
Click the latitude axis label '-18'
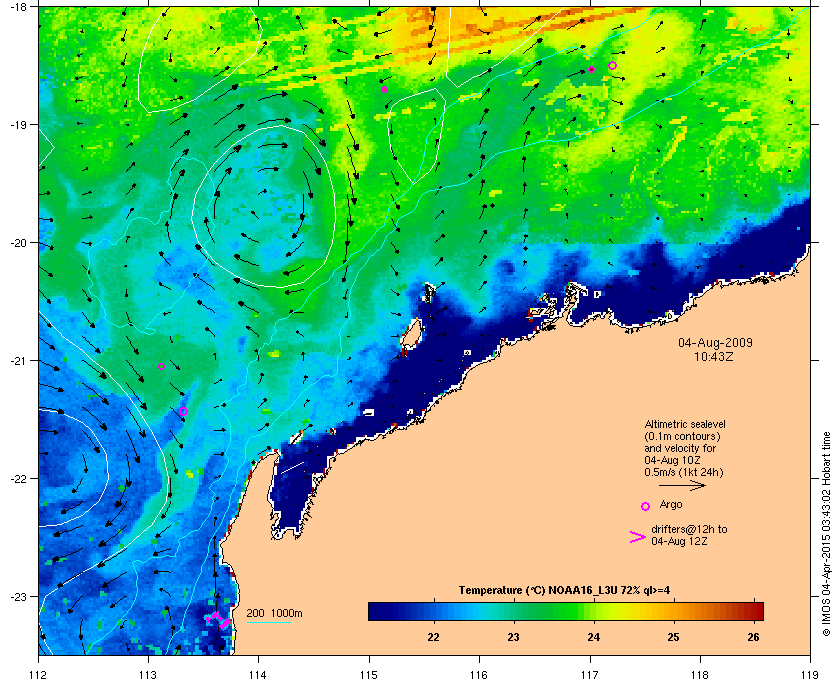(x=18, y=7)
